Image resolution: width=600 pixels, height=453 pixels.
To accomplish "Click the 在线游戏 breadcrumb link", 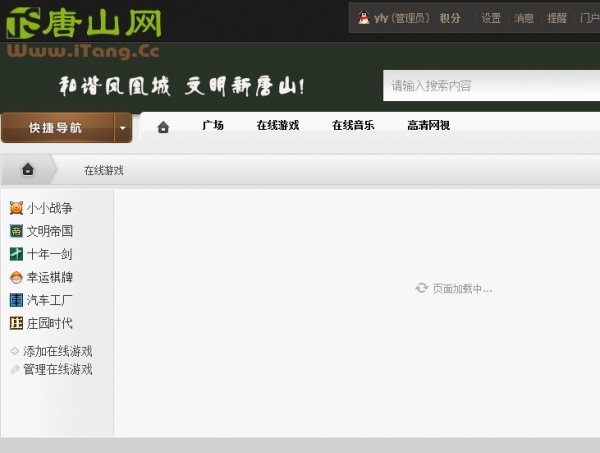I will pos(104,171).
